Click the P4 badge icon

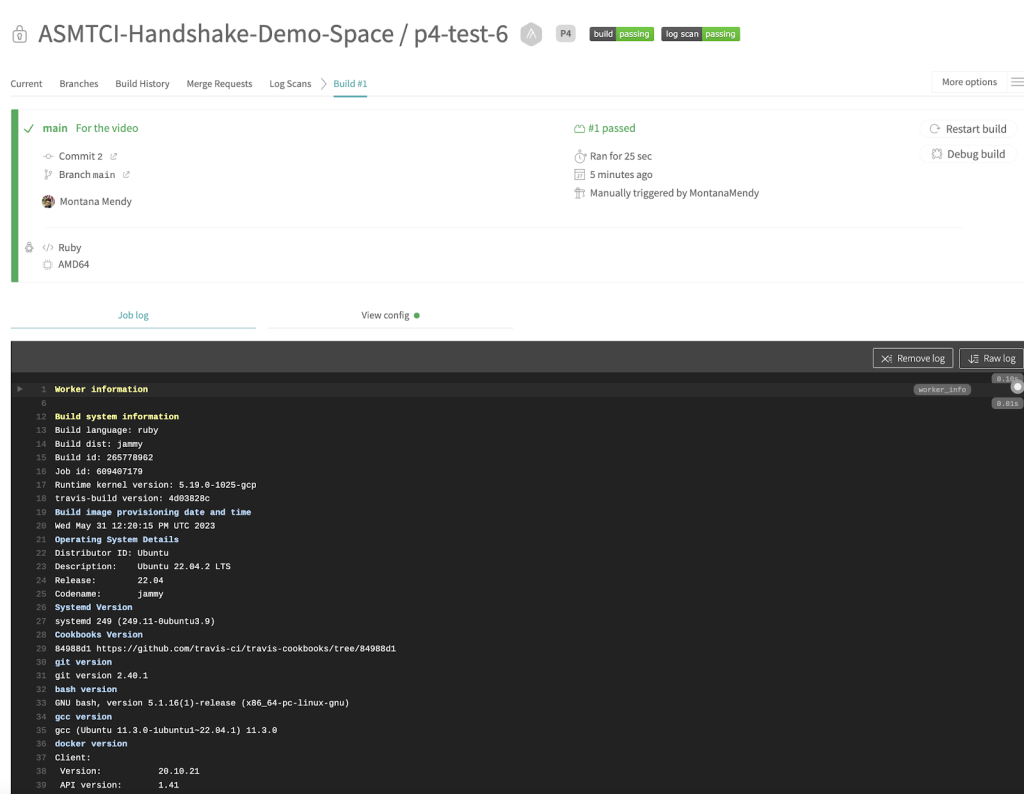tap(566, 33)
